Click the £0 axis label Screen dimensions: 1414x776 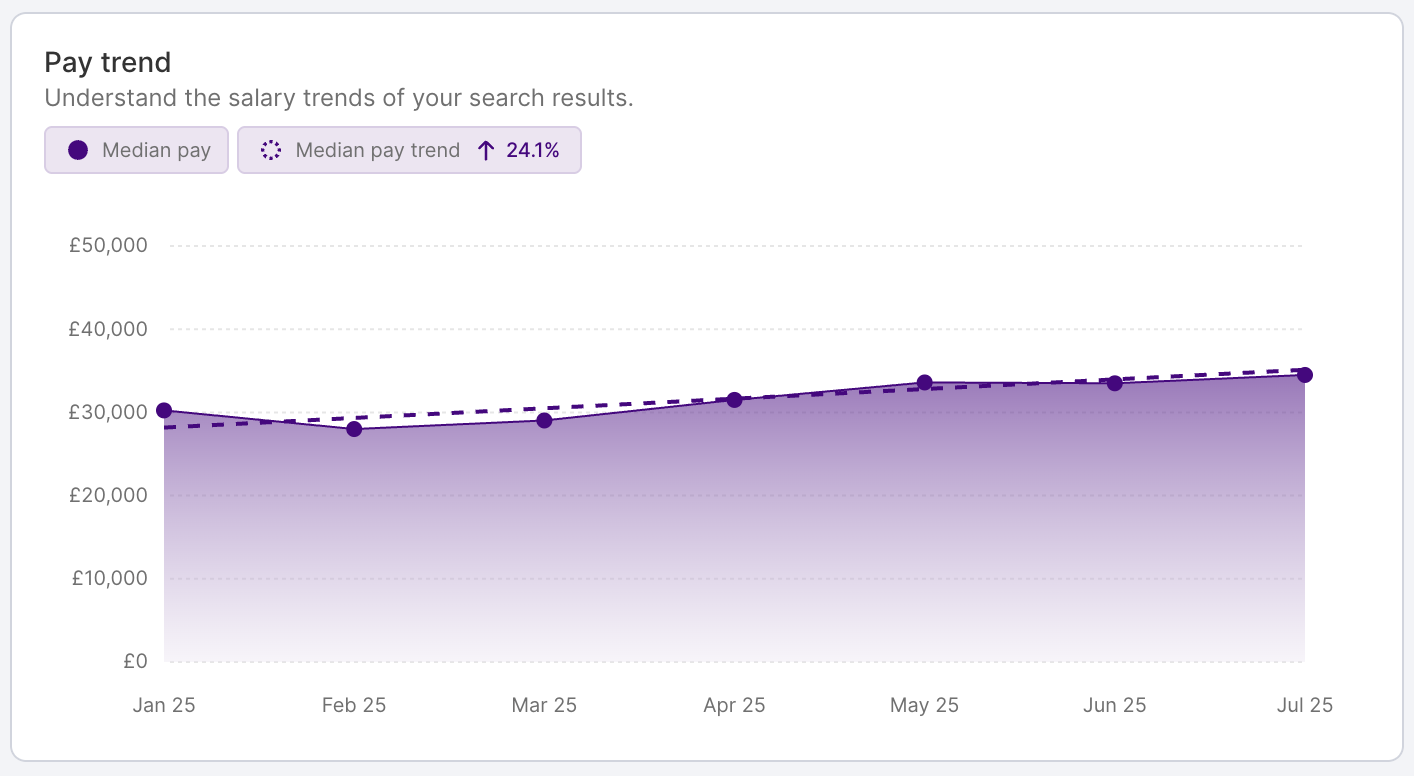coord(136,661)
